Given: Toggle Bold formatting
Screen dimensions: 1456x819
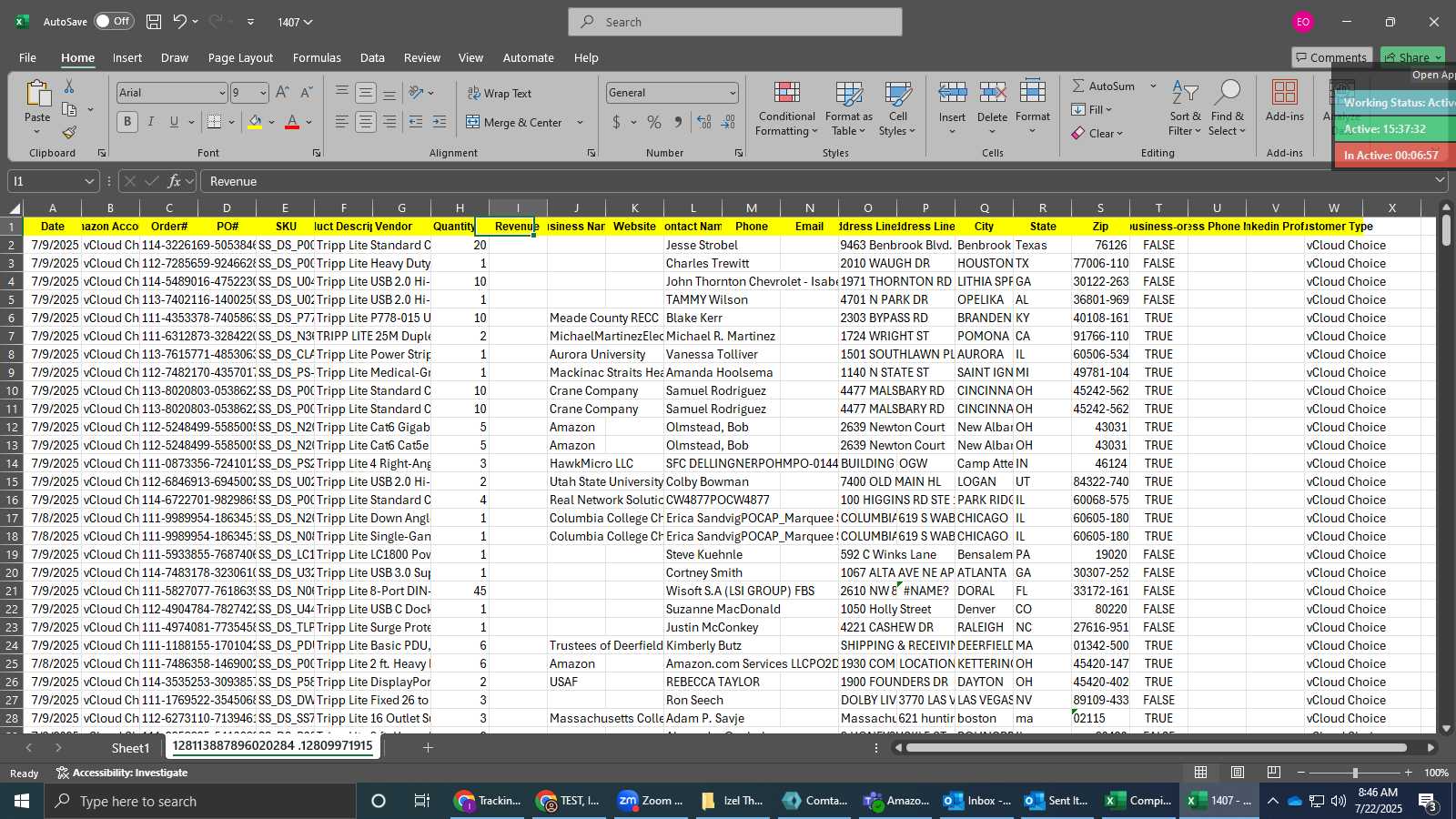Looking at the screenshot, I should [127, 122].
